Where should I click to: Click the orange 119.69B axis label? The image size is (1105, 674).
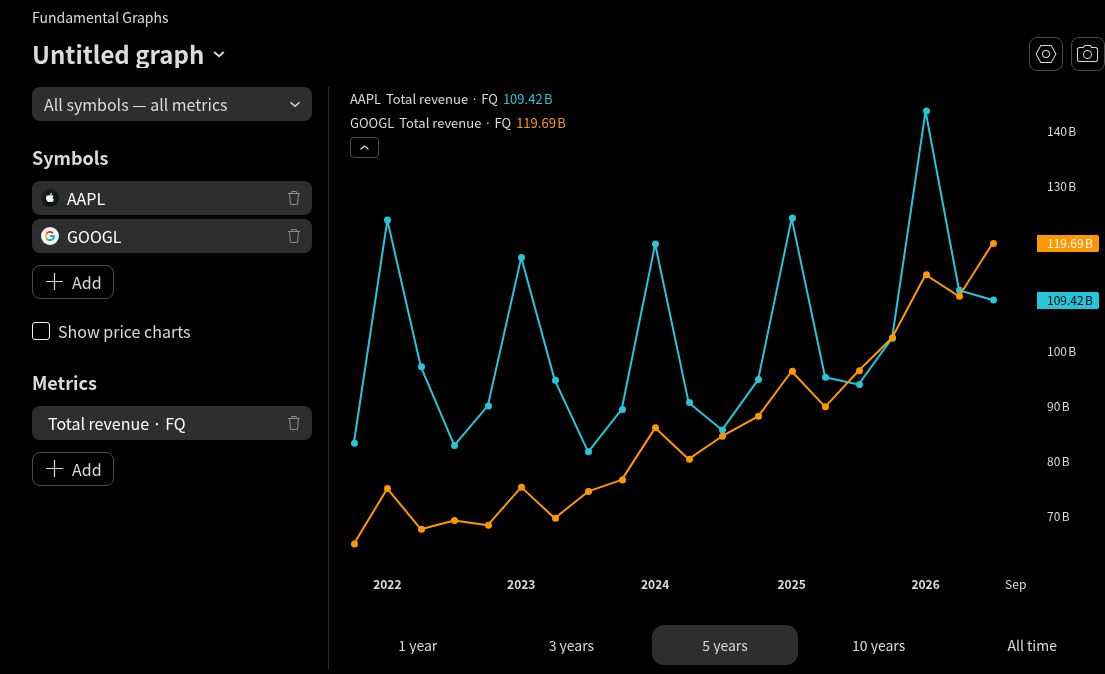(1068, 243)
